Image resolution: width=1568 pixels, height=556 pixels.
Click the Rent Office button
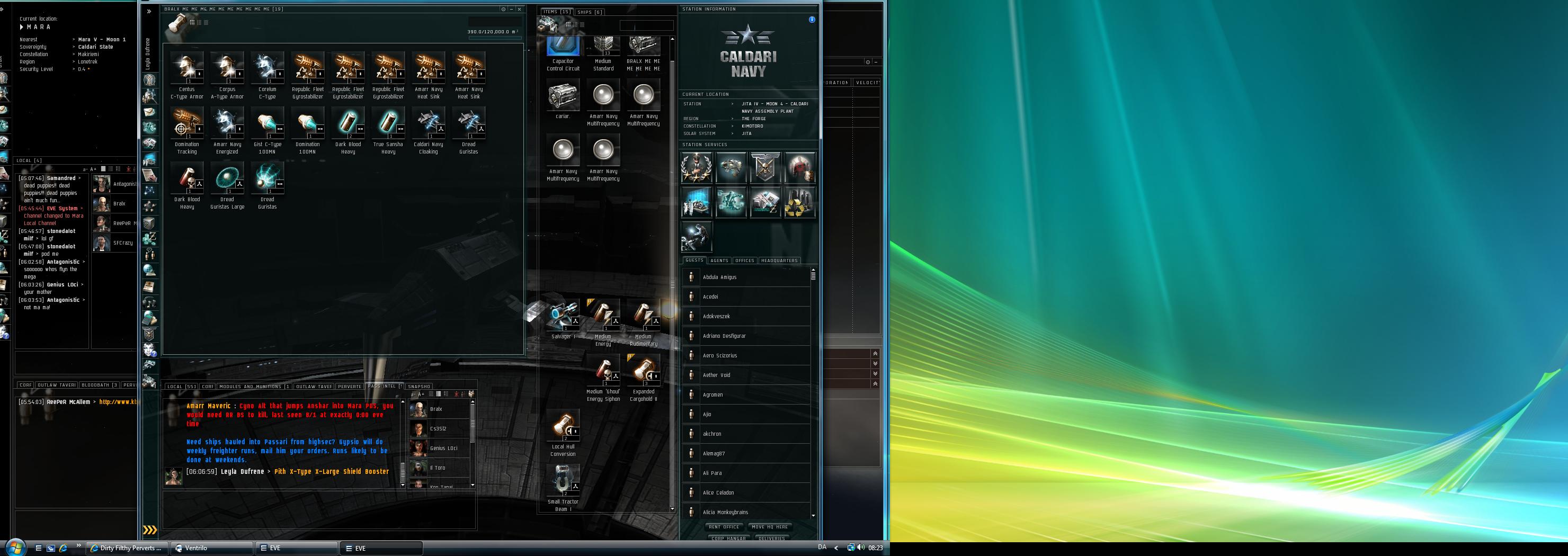point(724,527)
